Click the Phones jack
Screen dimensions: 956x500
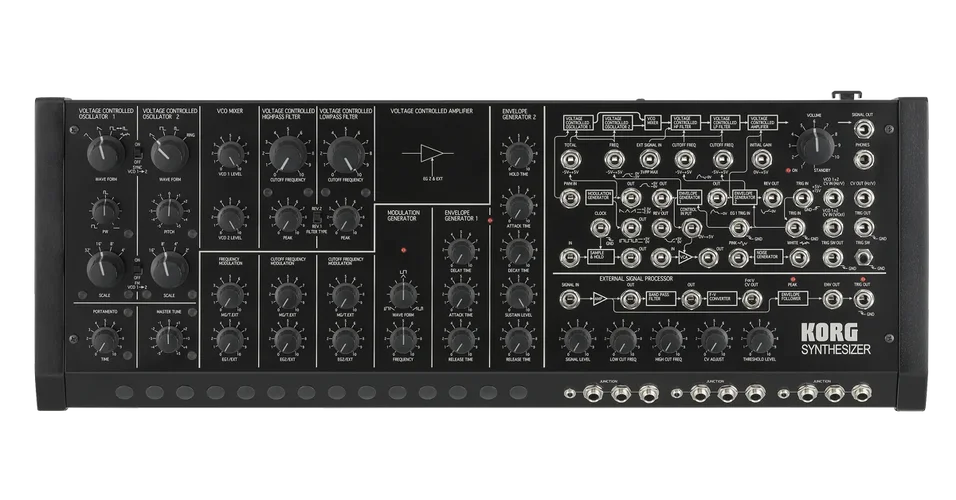point(863,160)
